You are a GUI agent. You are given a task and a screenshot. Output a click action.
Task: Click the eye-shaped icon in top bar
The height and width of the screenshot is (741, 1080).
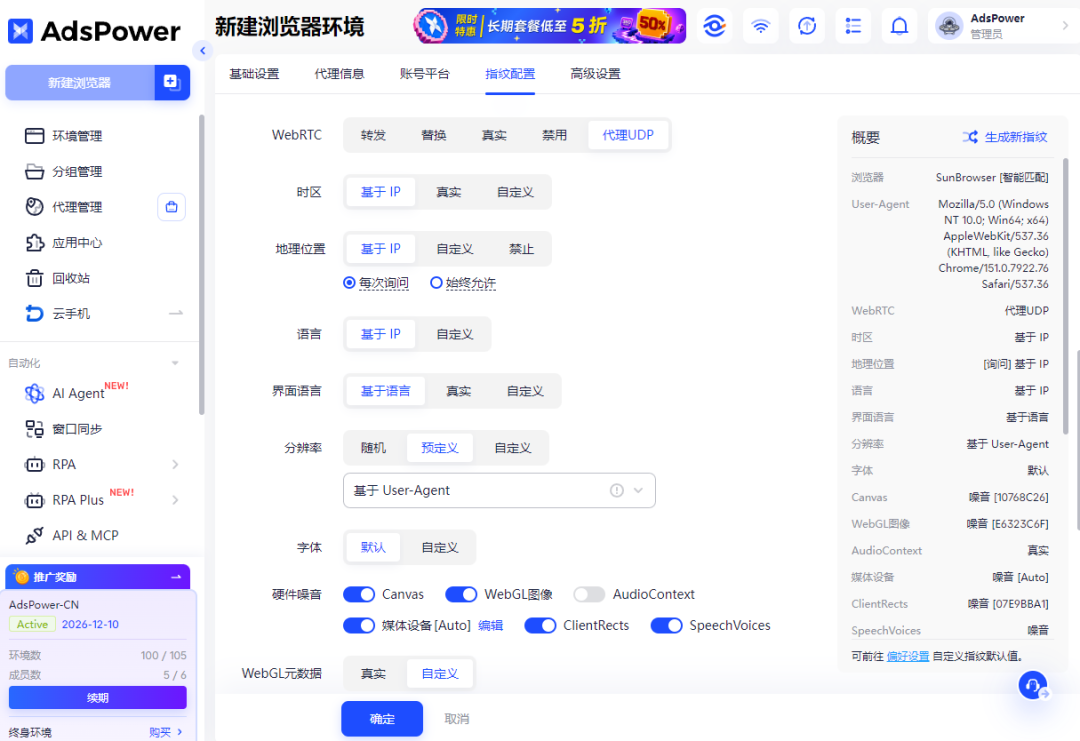tap(714, 26)
